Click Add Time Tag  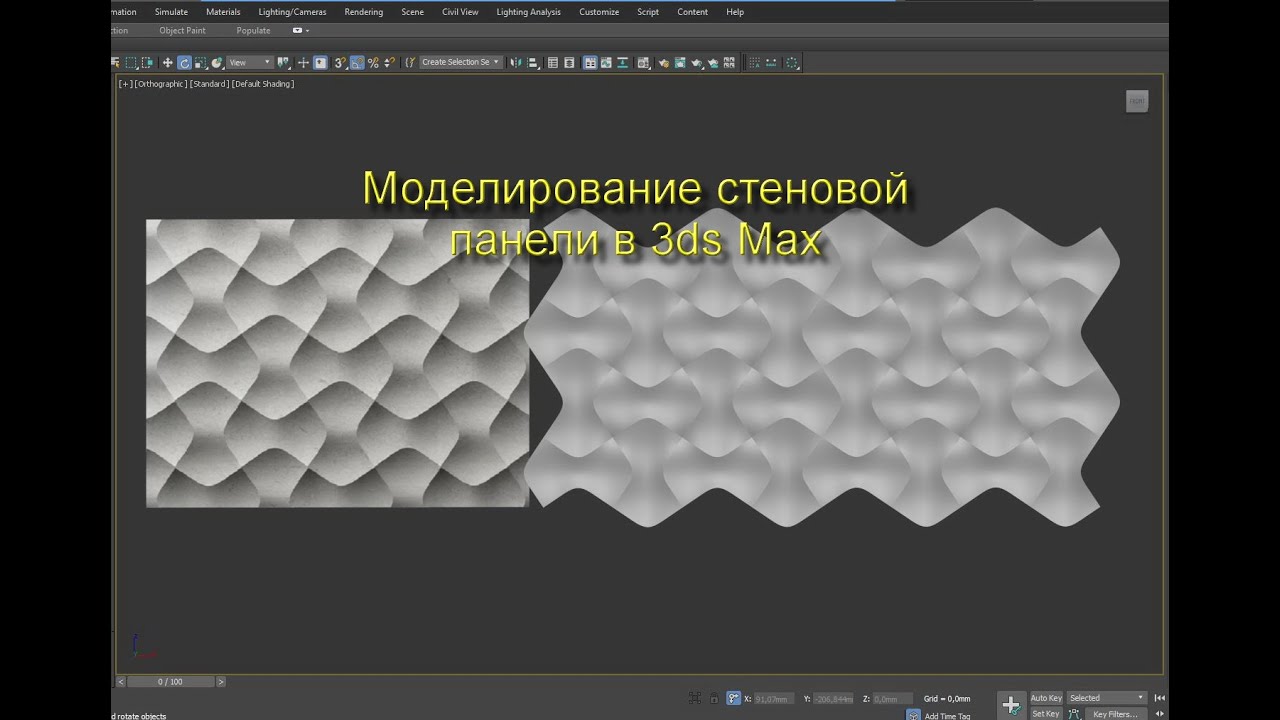pyautogui.click(x=947, y=716)
